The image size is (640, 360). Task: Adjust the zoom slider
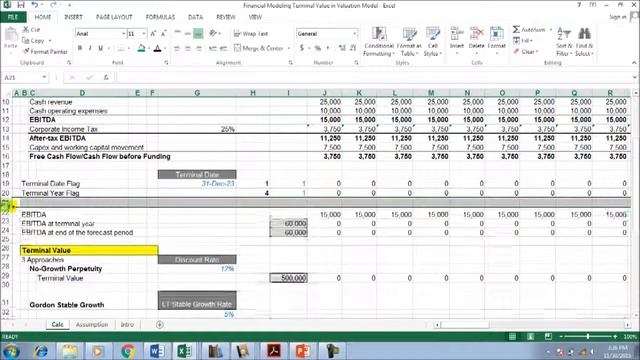point(588,336)
